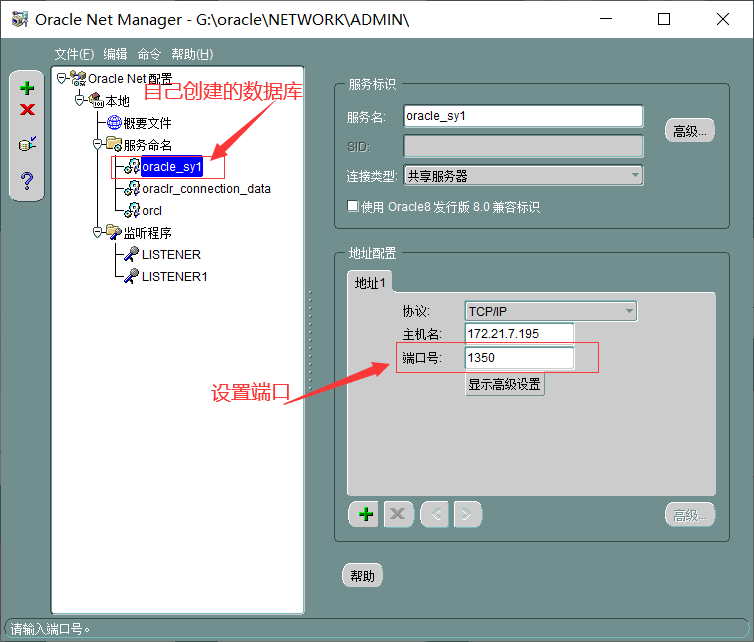754x642 pixels.
Task: Close the Oracle Net Manager window
Action: (723, 19)
